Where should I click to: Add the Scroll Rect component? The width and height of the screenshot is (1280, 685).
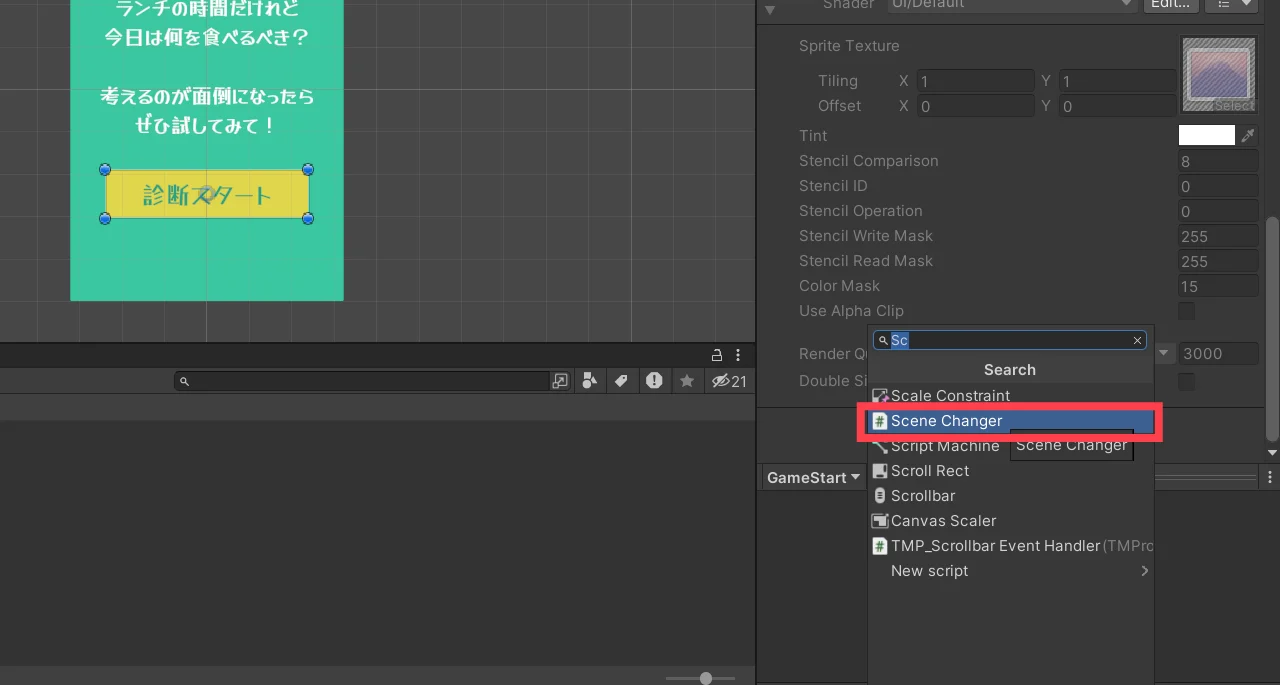(1010, 471)
